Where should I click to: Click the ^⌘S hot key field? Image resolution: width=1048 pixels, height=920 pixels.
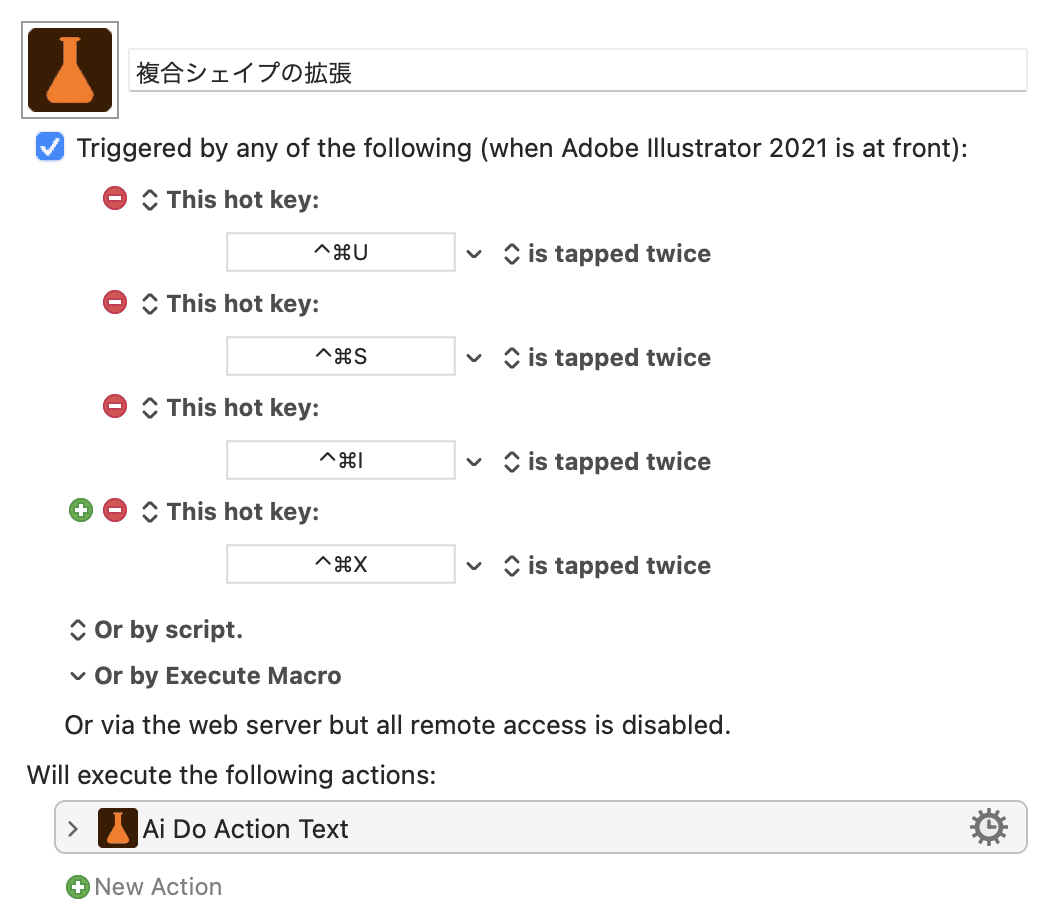click(x=341, y=356)
